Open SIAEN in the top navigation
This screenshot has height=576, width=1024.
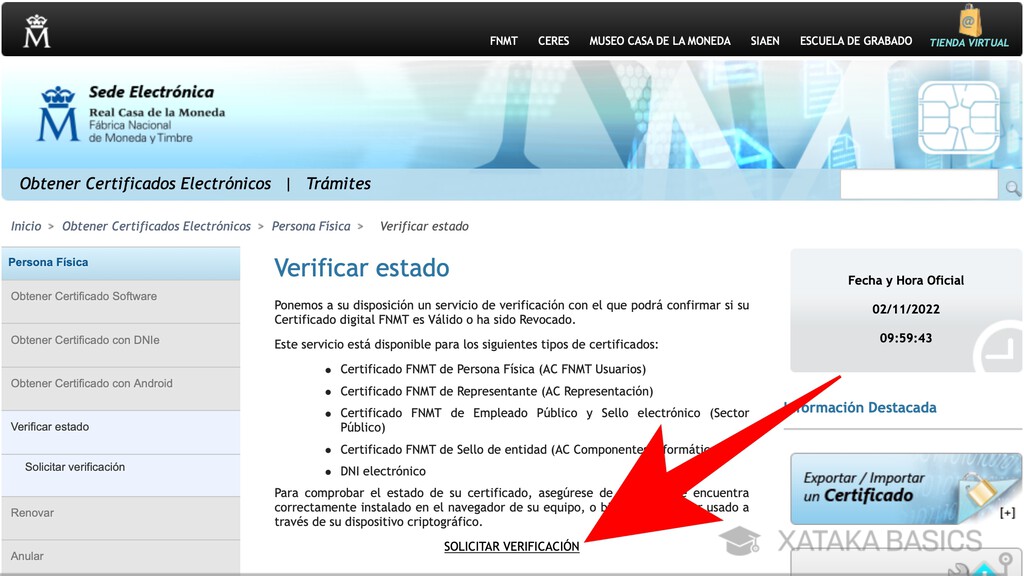pyautogui.click(x=765, y=41)
